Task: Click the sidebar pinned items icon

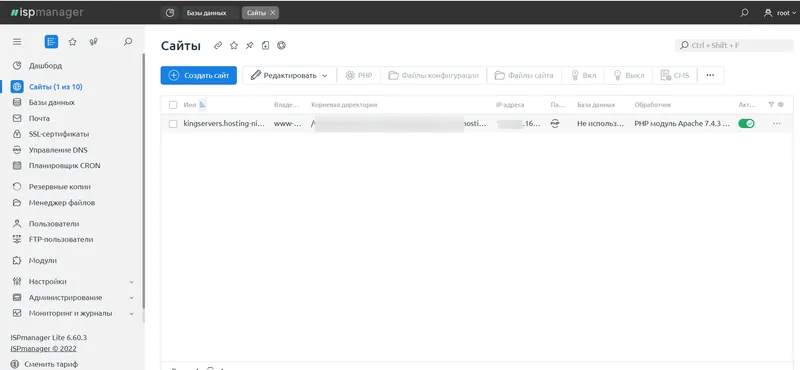Action: [93, 42]
